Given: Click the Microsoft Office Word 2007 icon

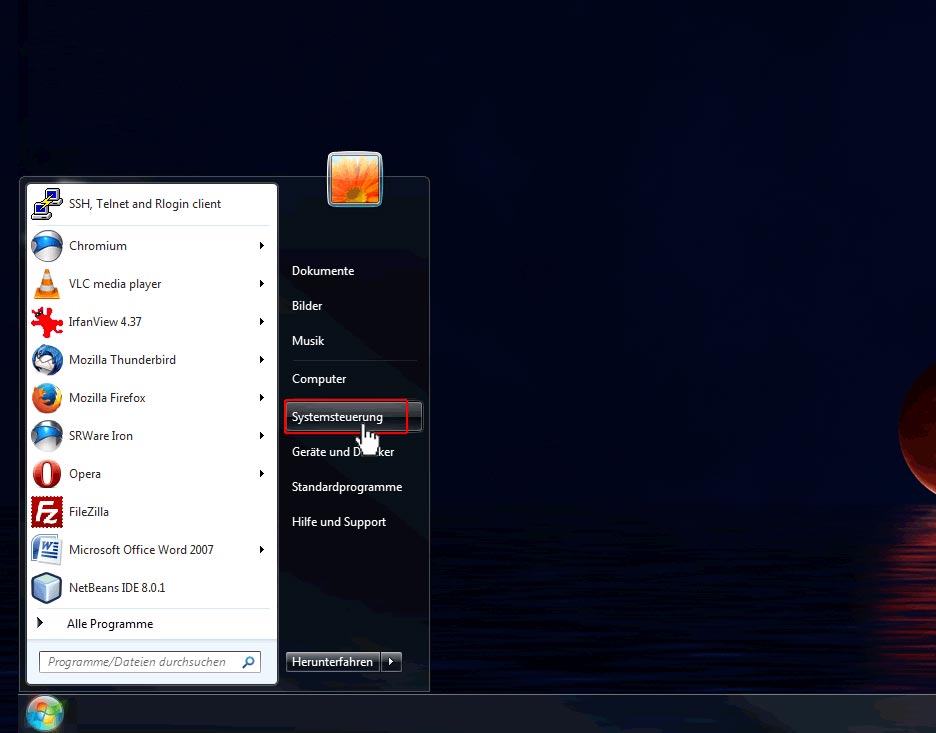Looking at the screenshot, I should coord(47,550).
